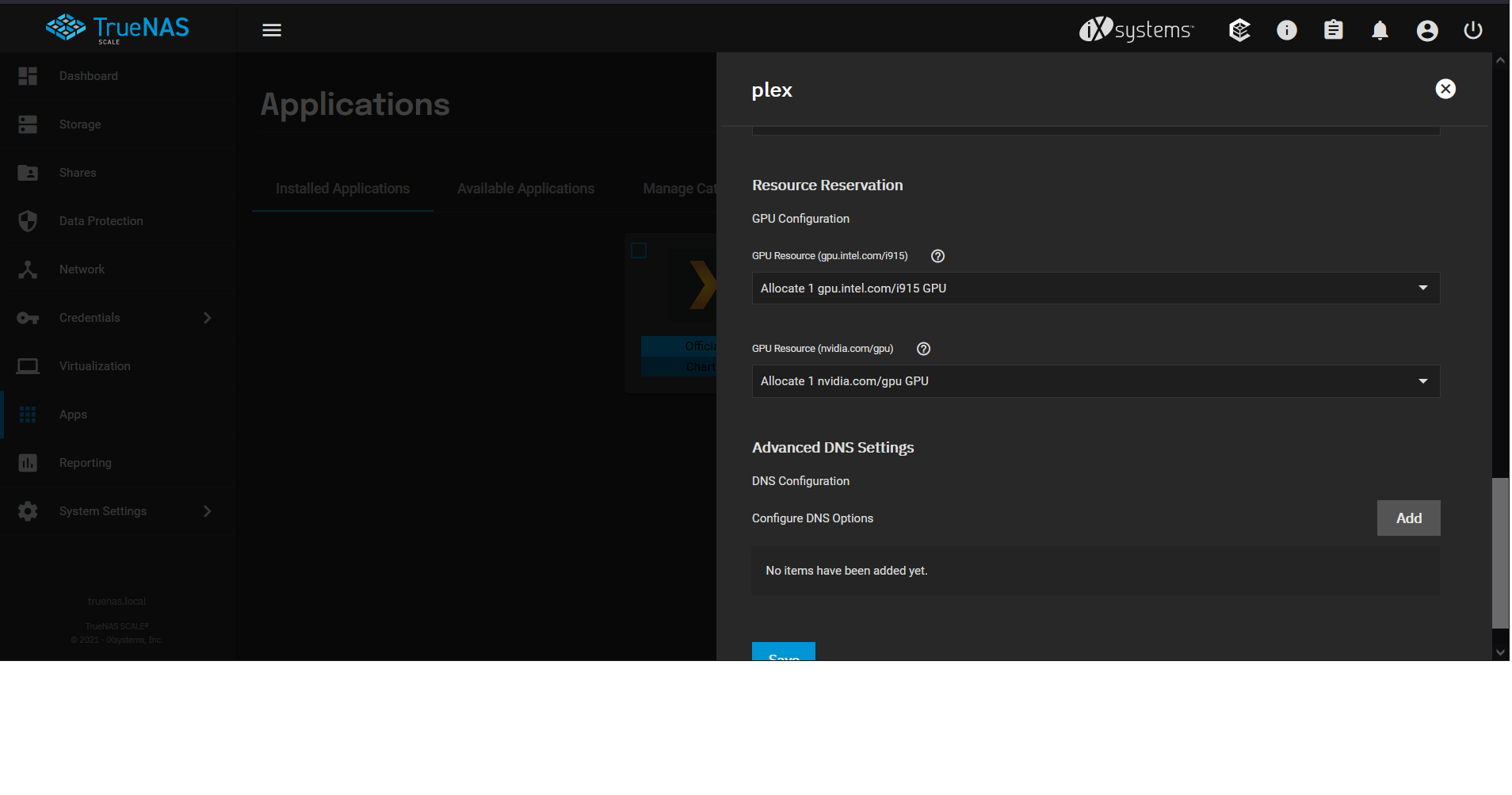
Task: Click the System Settings gear icon
Action: click(x=28, y=511)
